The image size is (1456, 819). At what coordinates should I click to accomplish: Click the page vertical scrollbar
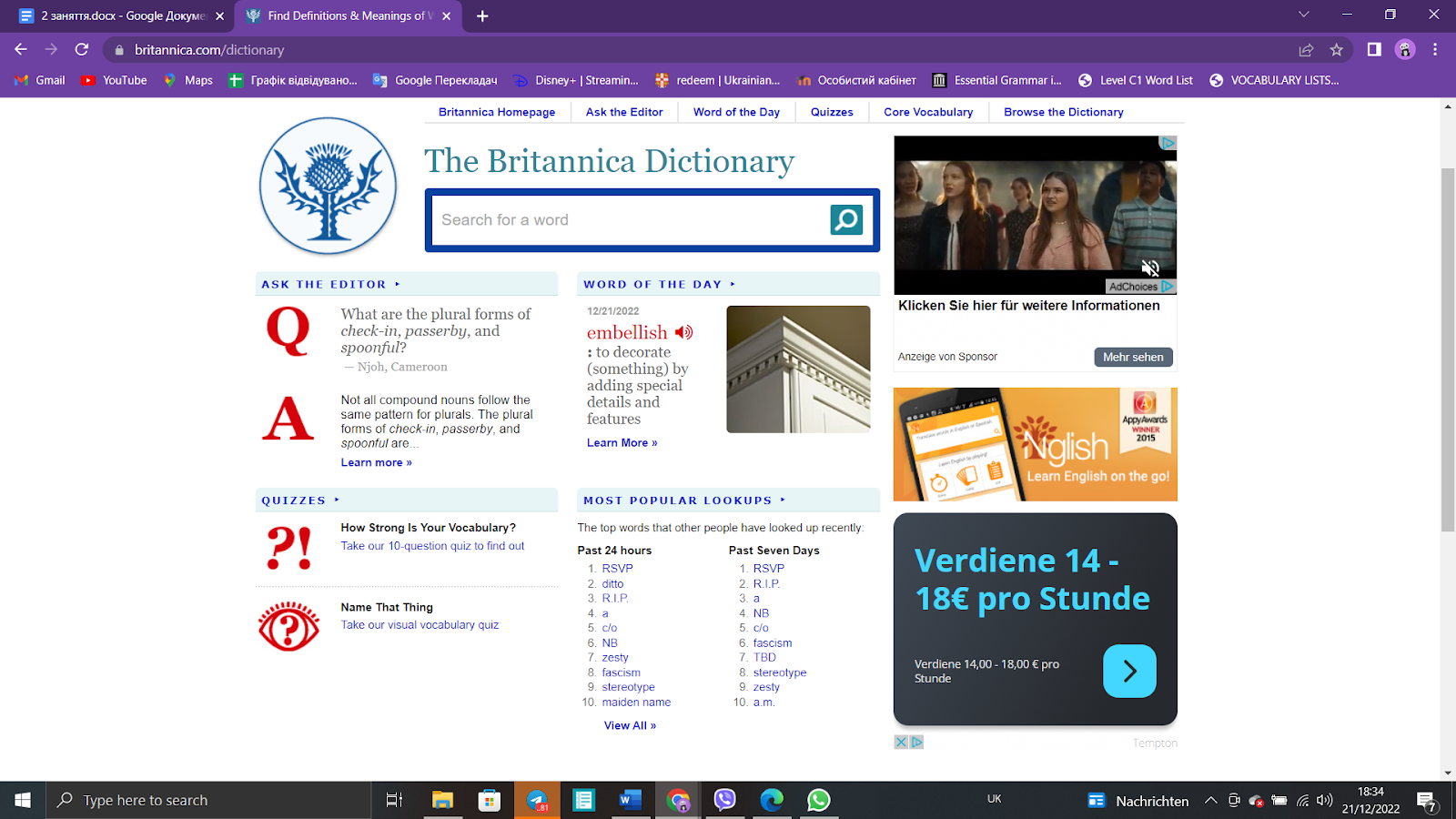(1448, 349)
